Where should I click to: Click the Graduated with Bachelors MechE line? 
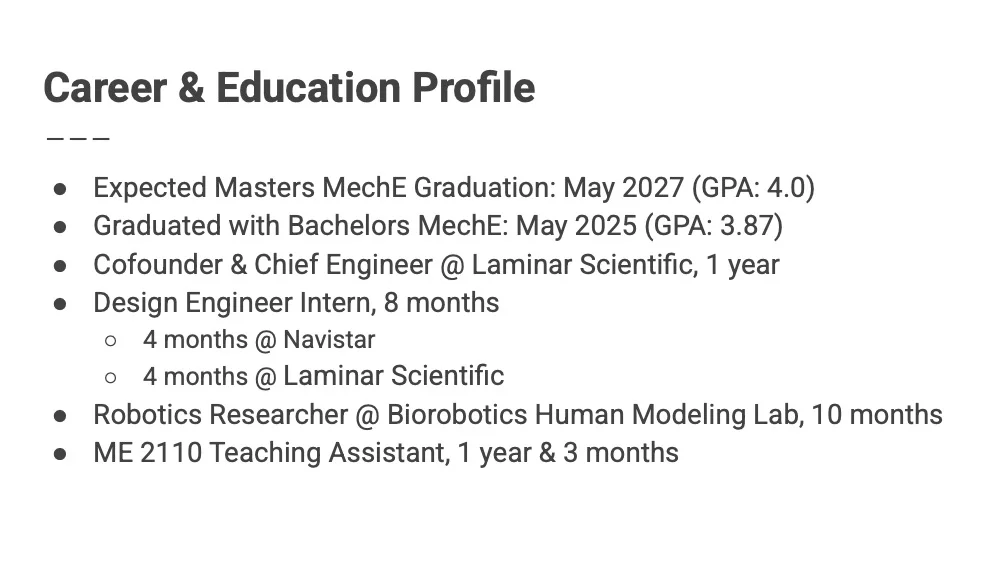(x=437, y=226)
